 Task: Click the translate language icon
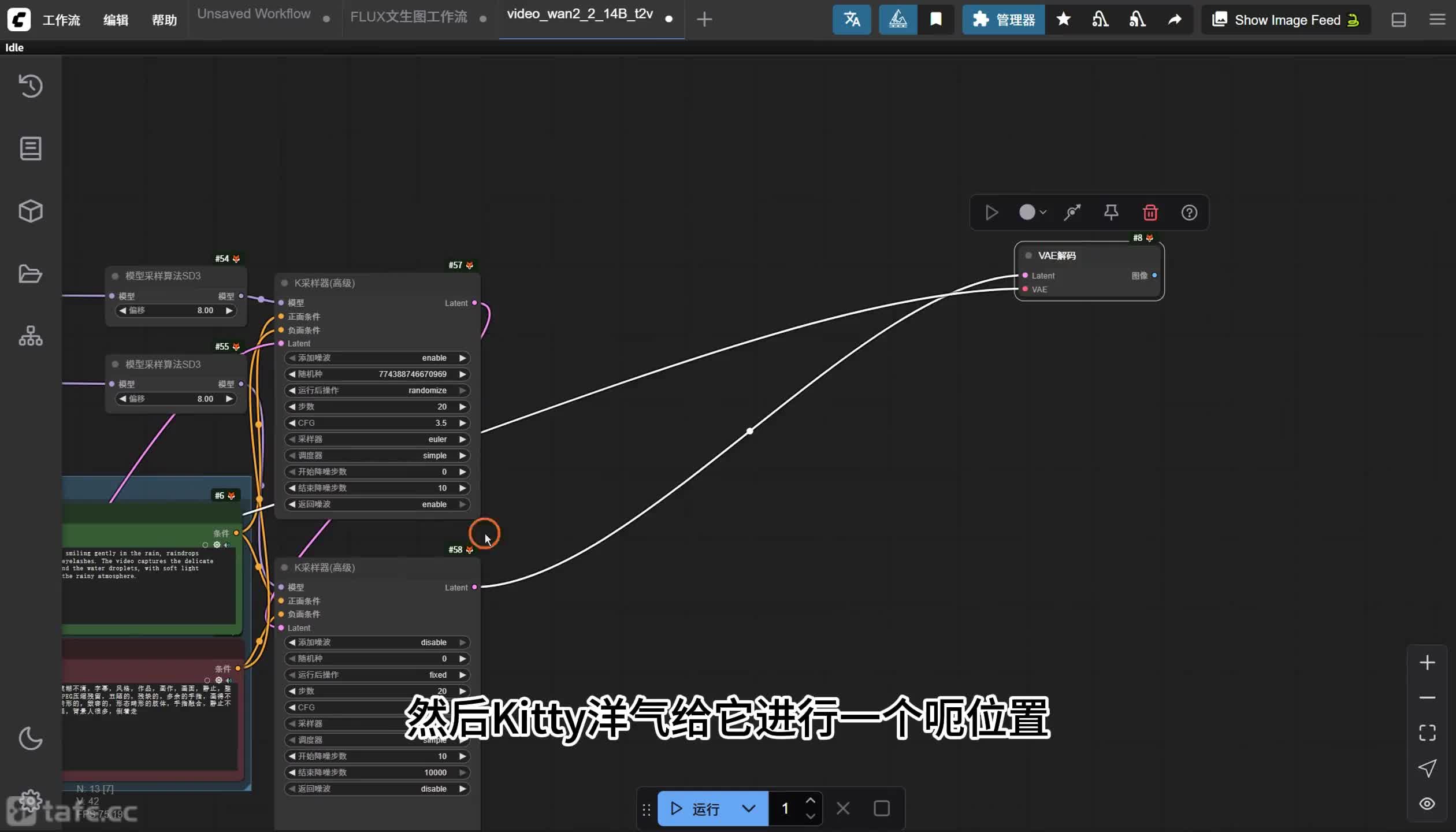click(x=852, y=20)
